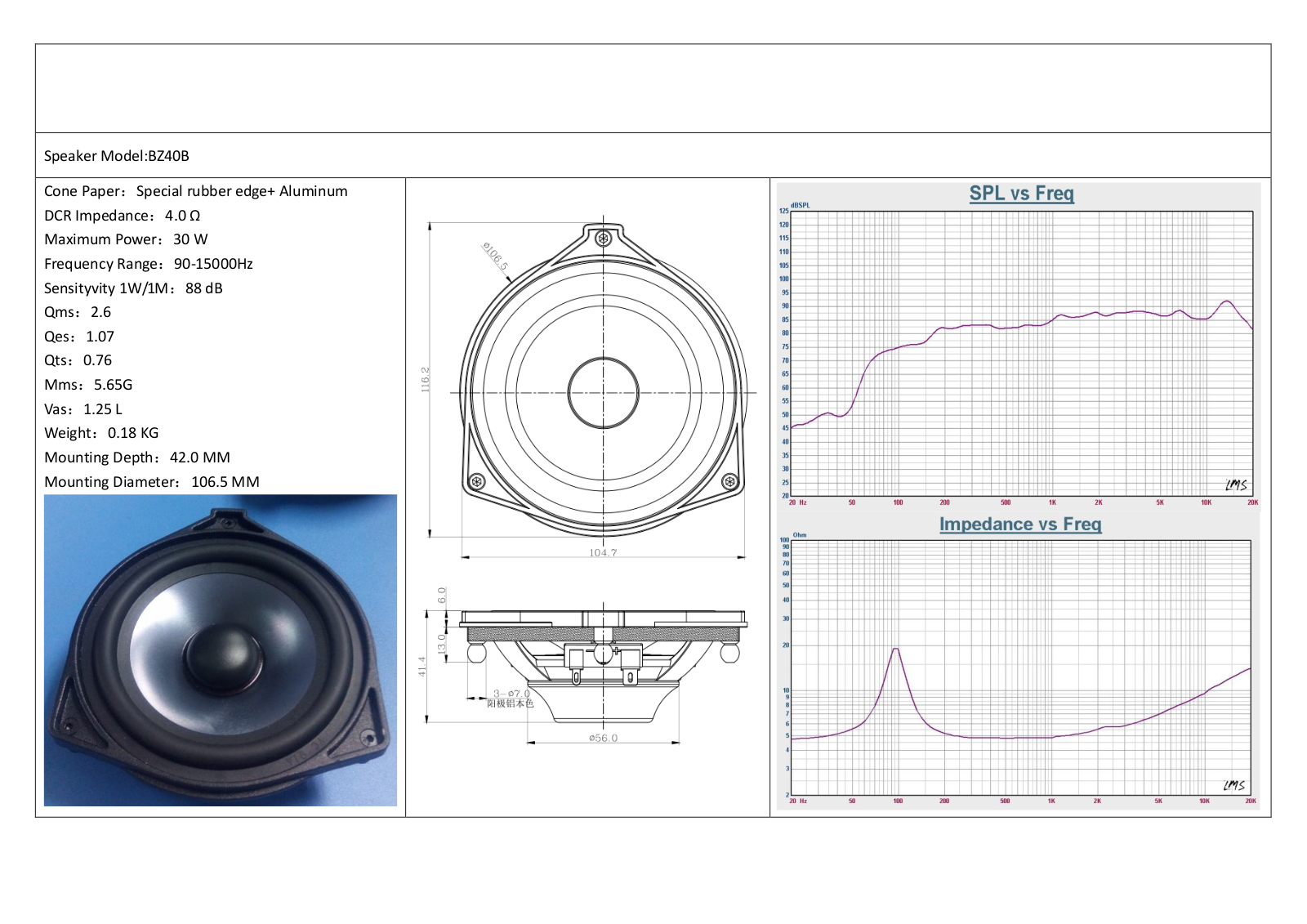Select the 'Mounting Depth: 42.0 MM' line
The image size is (1307, 924).
pos(137,458)
